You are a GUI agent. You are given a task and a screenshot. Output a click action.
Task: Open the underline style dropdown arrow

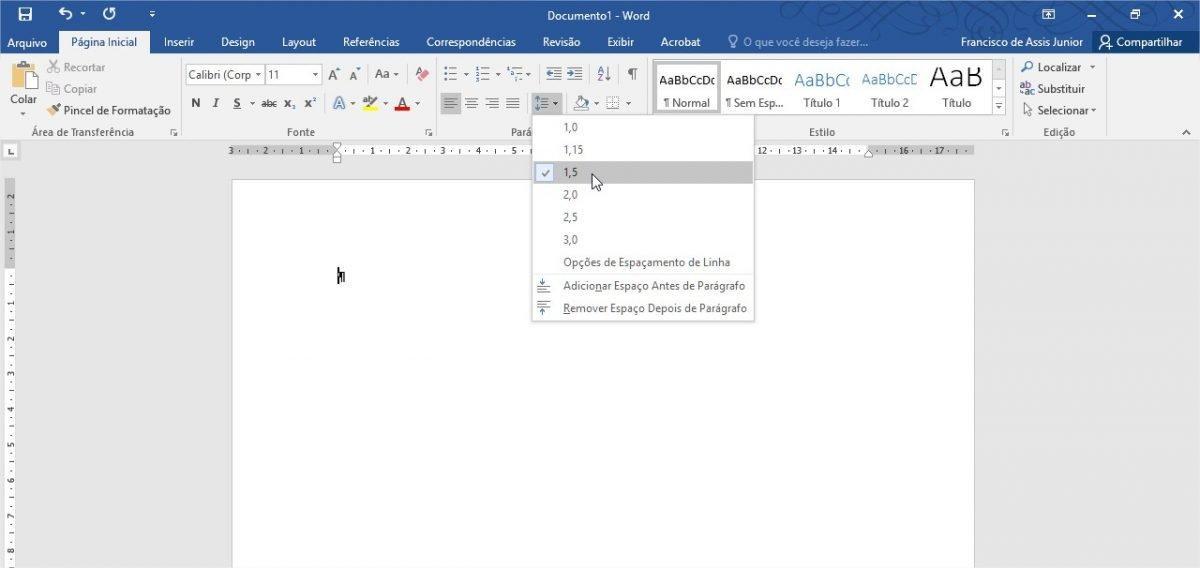252,103
